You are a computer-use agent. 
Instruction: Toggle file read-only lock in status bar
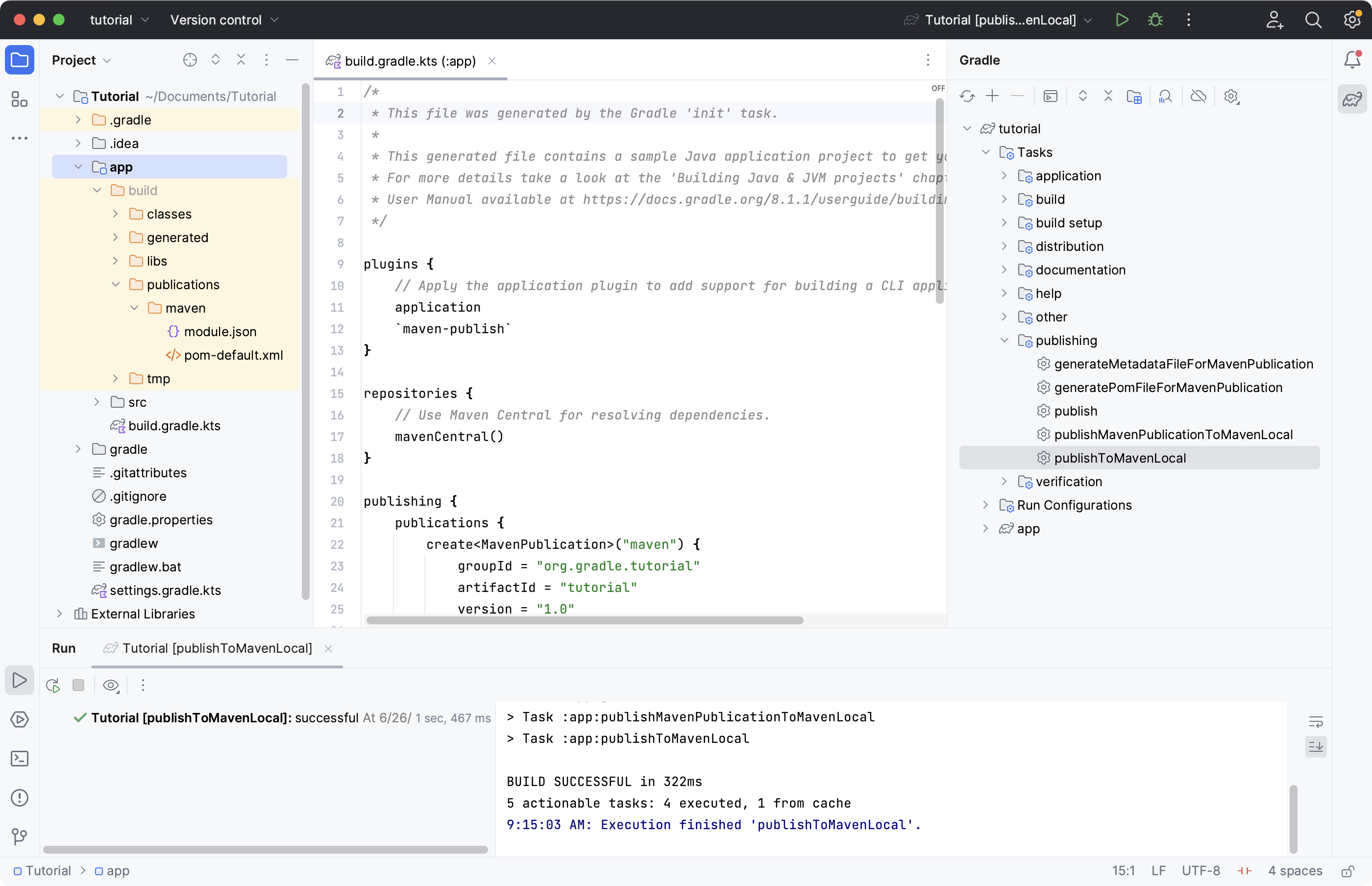pos(1348,871)
